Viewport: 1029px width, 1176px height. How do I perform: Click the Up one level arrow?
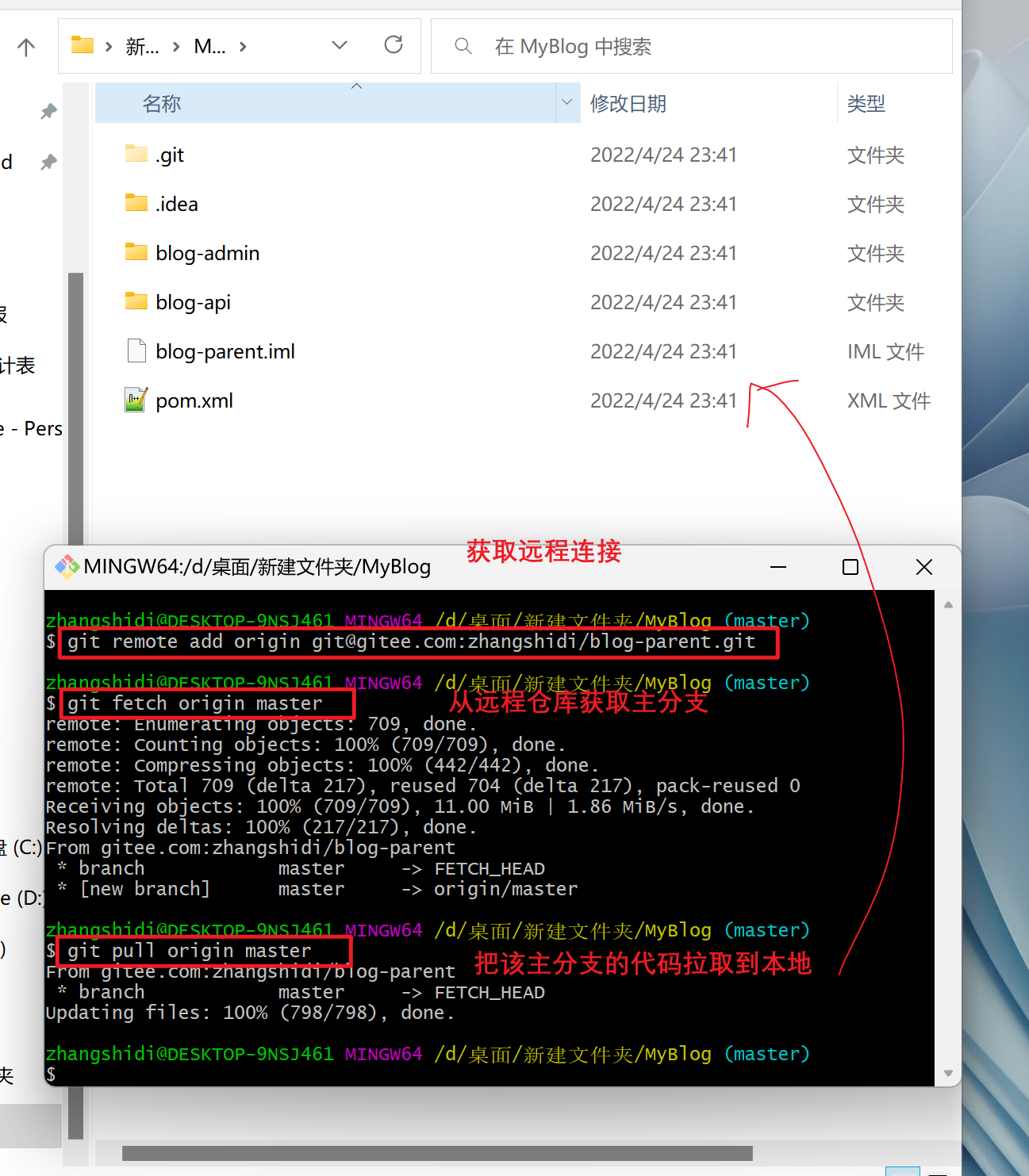pos(26,48)
